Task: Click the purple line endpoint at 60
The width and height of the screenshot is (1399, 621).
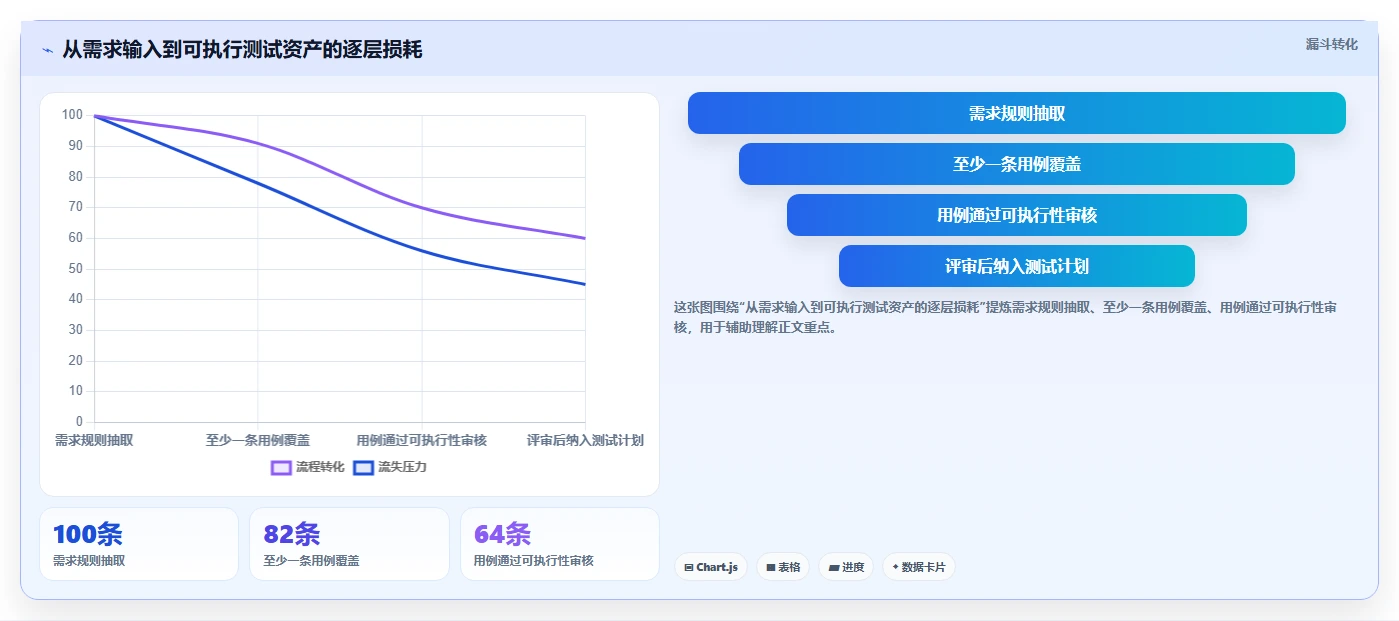Action: point(585,238)
